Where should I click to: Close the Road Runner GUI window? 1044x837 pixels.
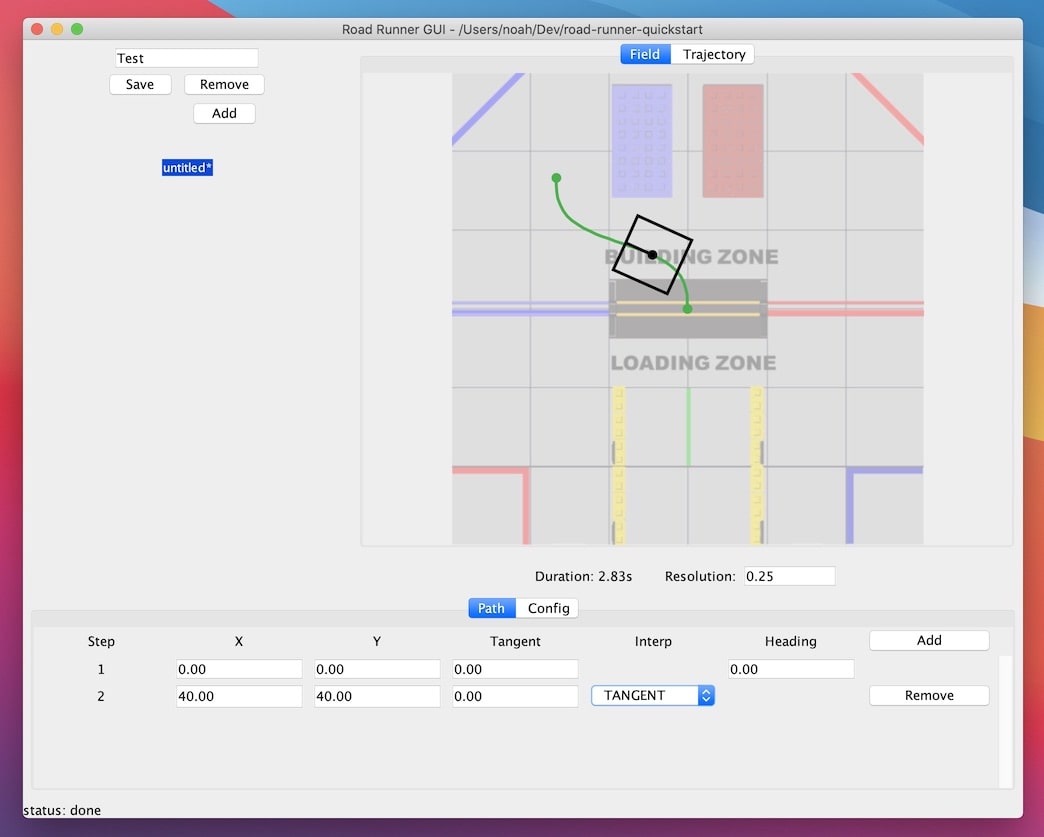[x=37, y=29]
